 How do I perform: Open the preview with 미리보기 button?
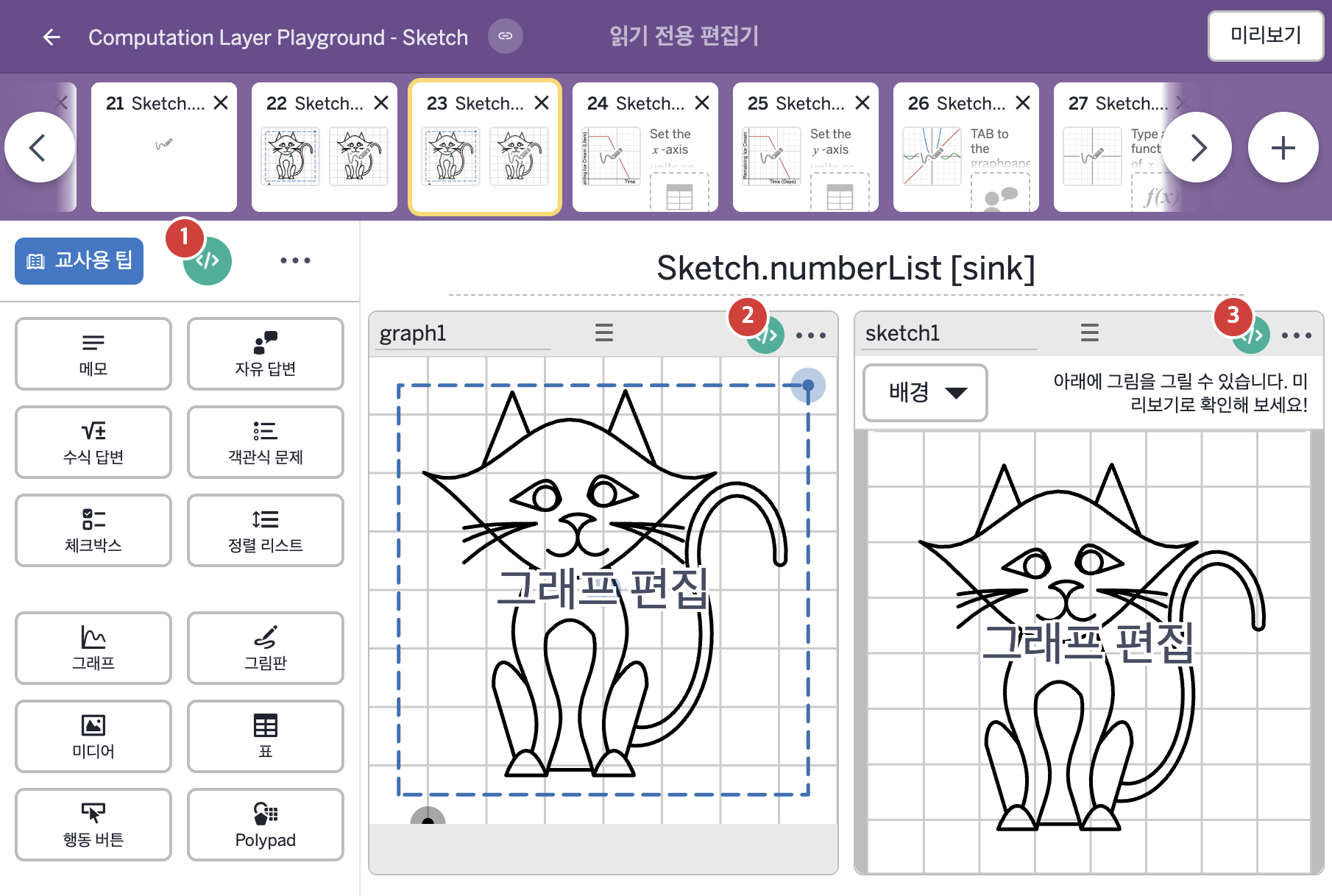(1266, 35)
